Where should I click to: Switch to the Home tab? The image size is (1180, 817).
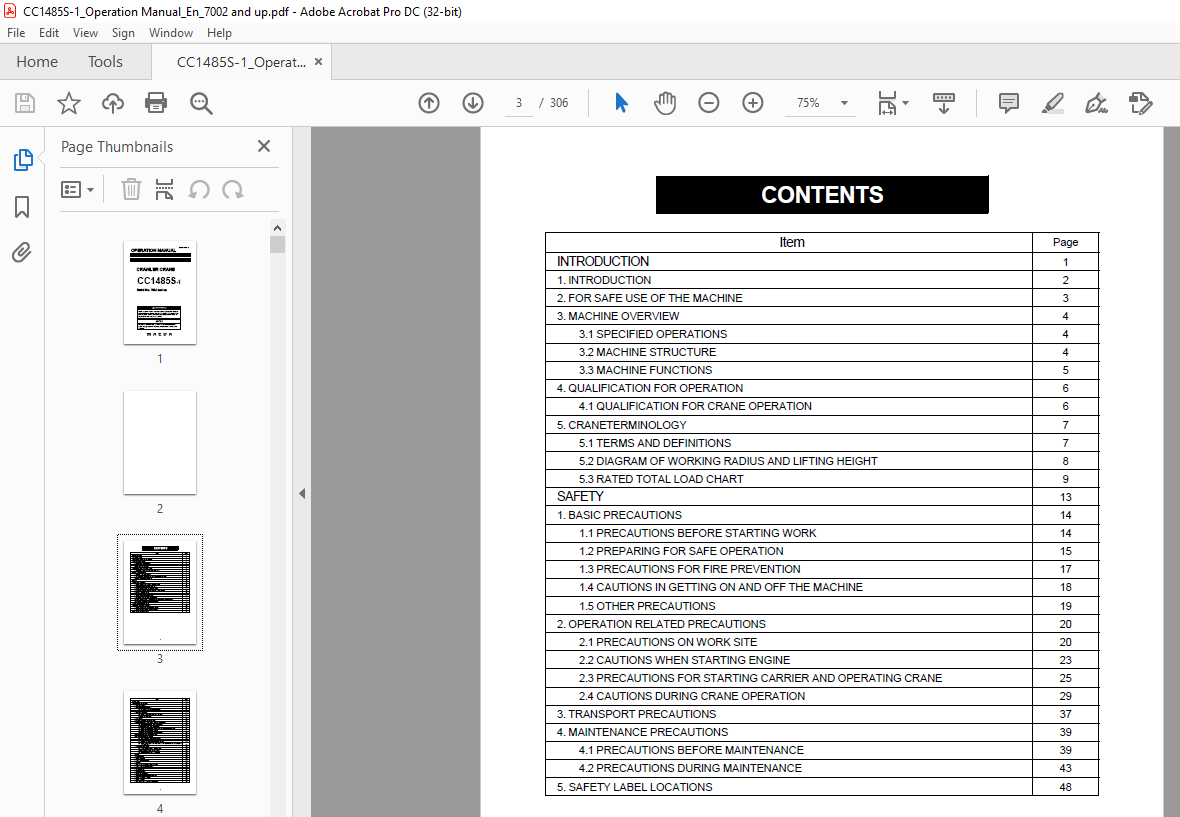37,62
